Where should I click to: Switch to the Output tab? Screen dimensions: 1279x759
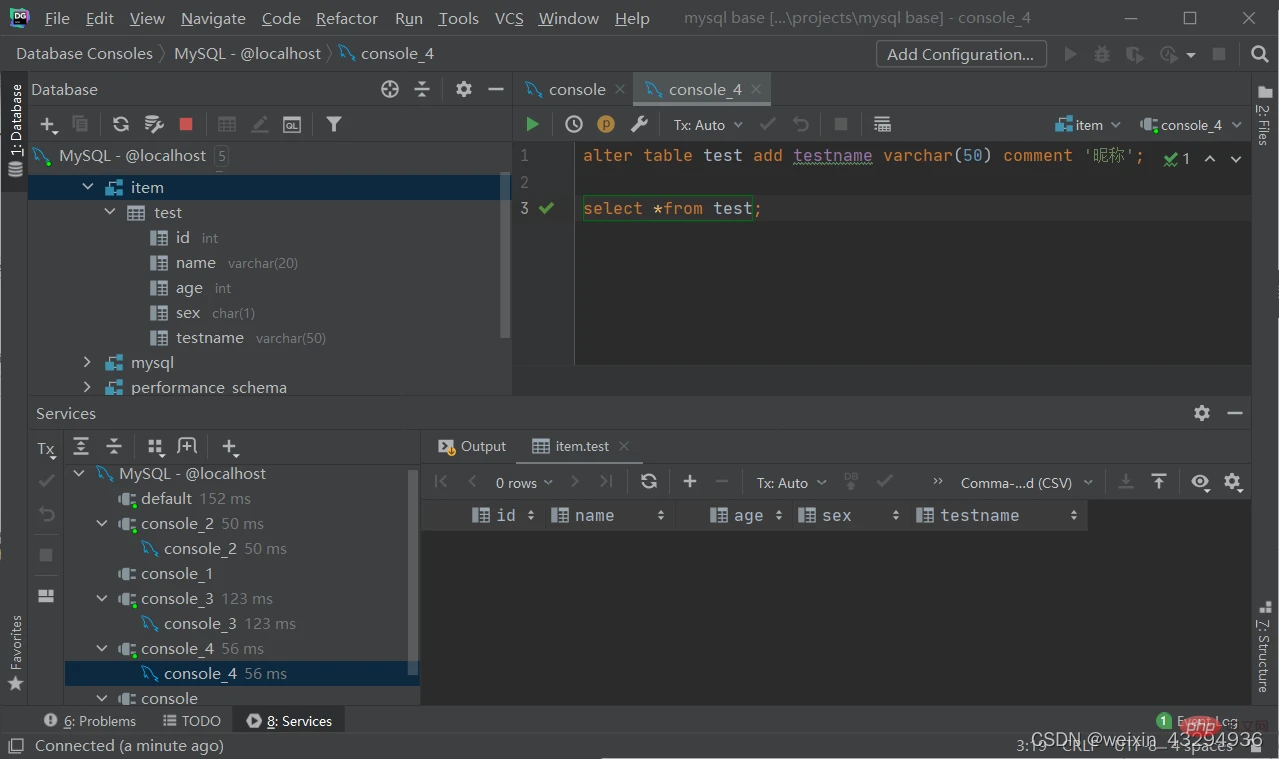(473, 446)
